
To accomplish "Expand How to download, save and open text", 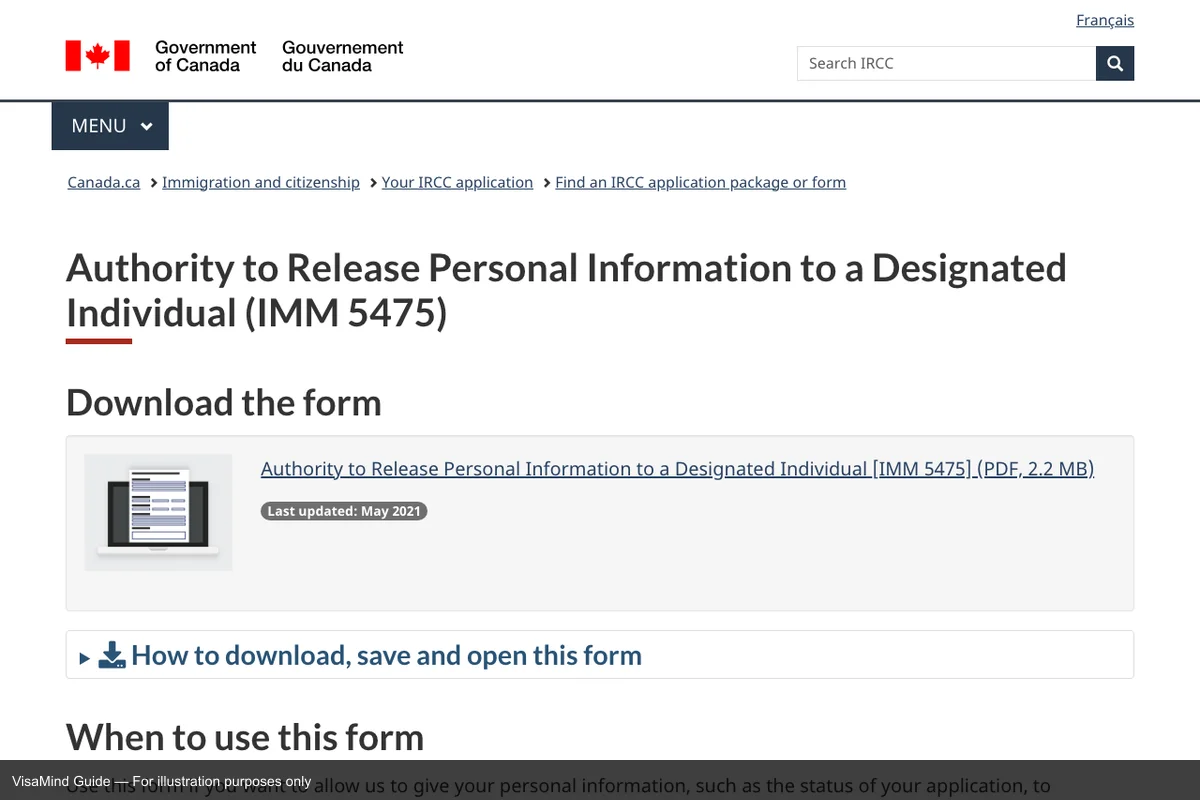I will [x=386, y=656].
